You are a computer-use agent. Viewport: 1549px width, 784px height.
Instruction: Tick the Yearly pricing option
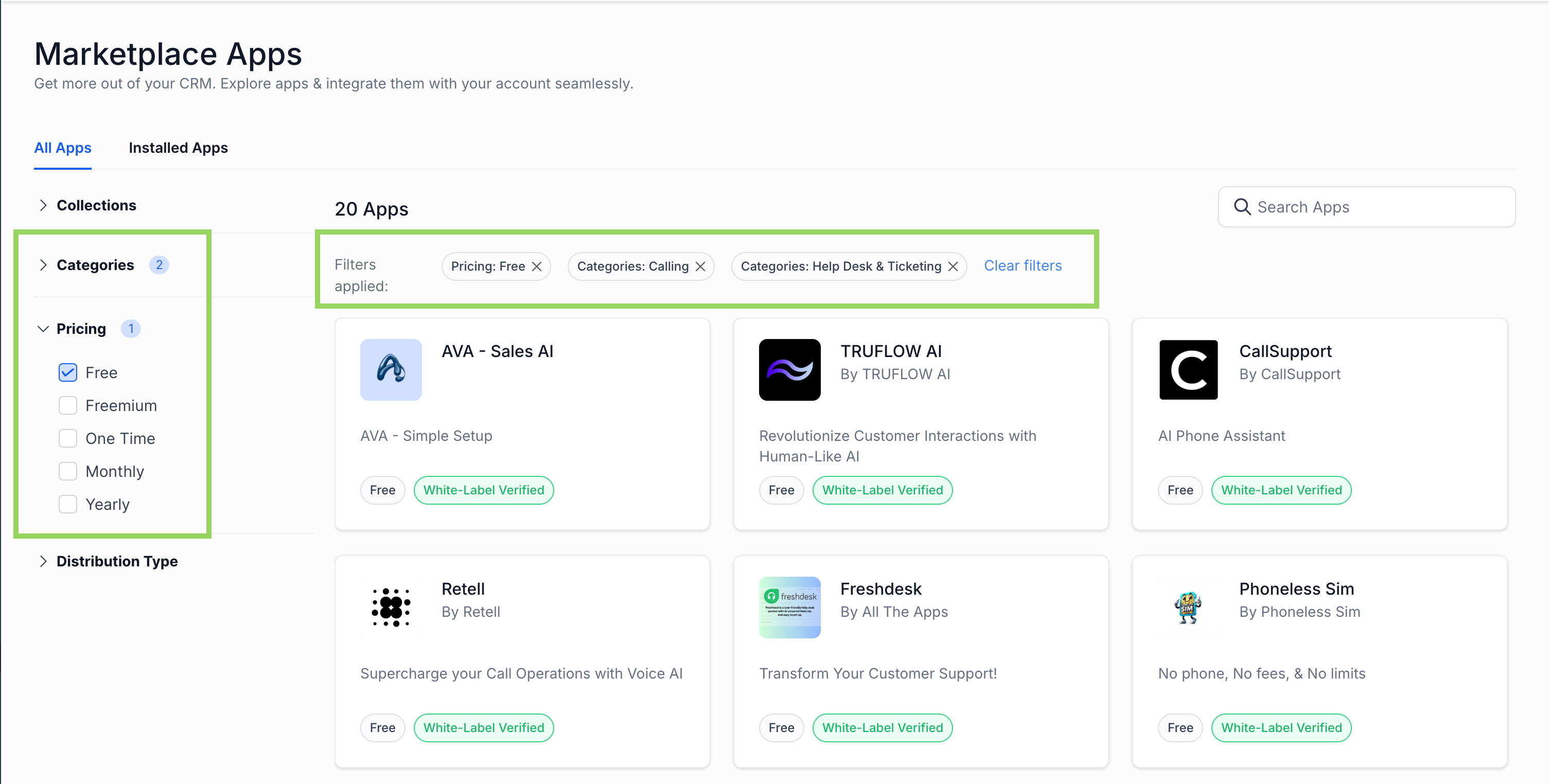coord(68,505)
